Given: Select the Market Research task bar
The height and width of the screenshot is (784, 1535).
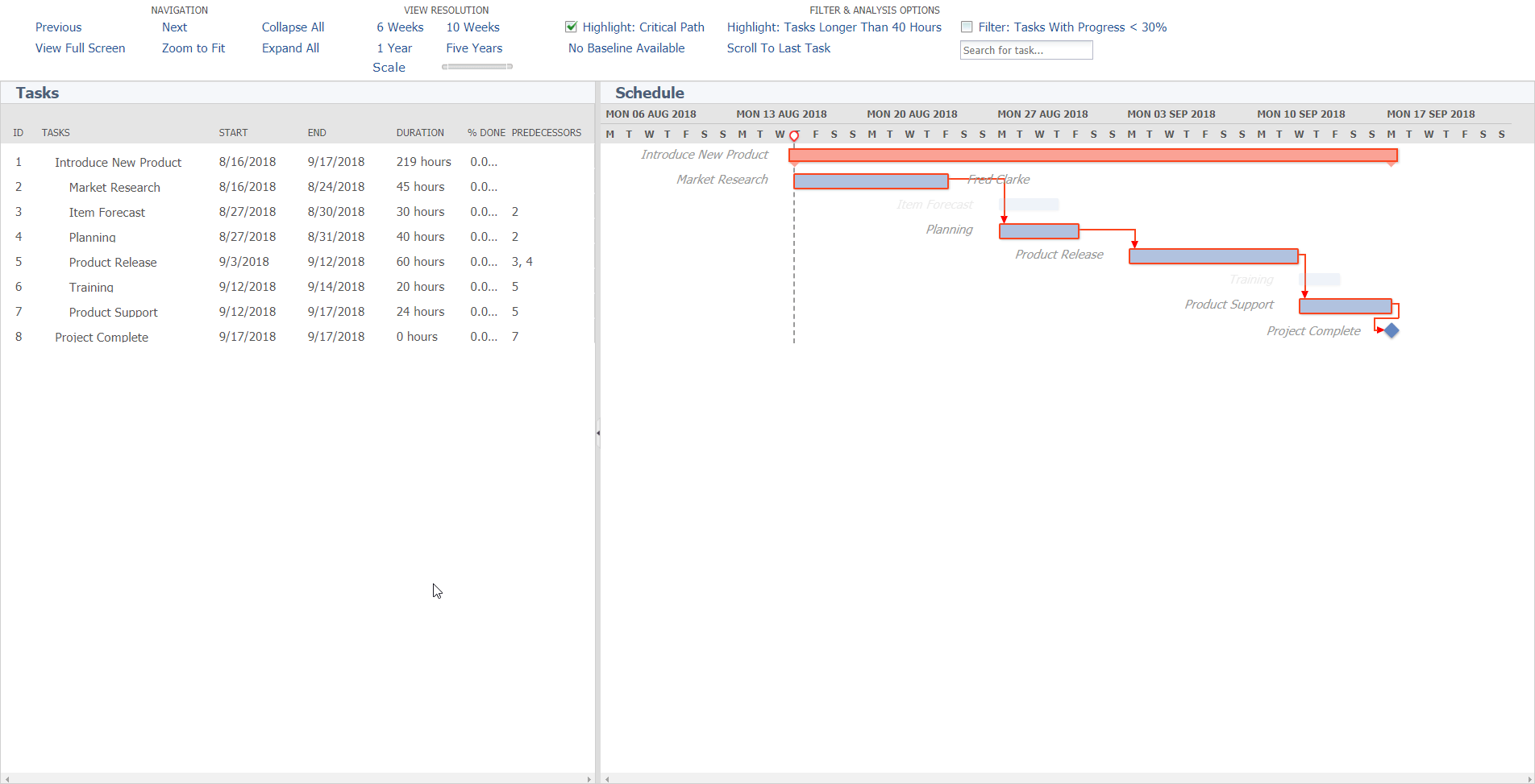Looking at the screenshot, I should click(870, 180).
